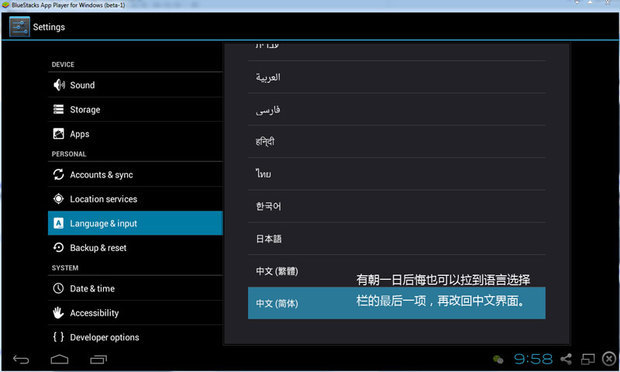The width and height of the screenshot is (620, 372).
Task: Click the fullscreen toggle icon in bottom bar
Action: coord(588,359)
